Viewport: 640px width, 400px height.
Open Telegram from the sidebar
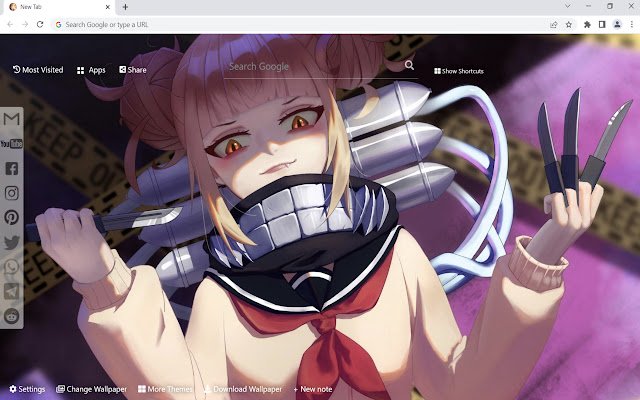point(11,291)
